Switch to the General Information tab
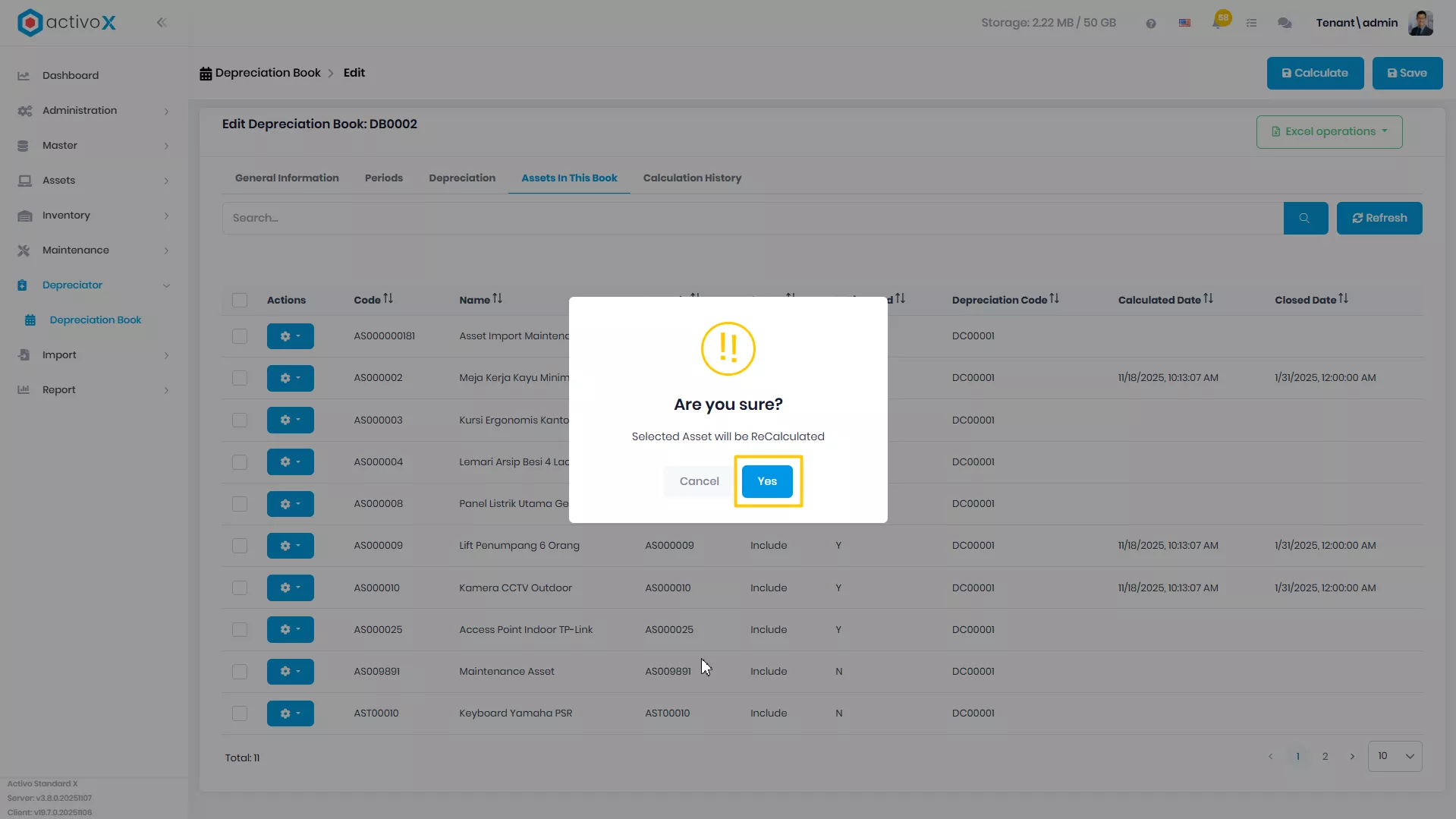 [287, 178]
